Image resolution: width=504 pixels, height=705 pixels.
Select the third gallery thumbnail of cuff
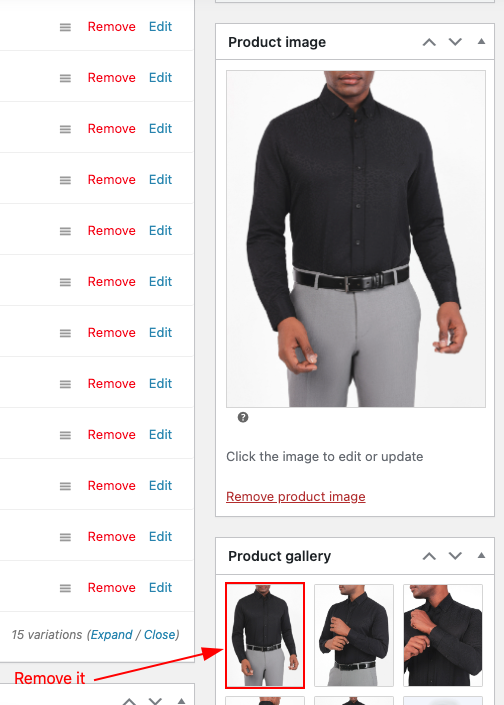[443, 635]
